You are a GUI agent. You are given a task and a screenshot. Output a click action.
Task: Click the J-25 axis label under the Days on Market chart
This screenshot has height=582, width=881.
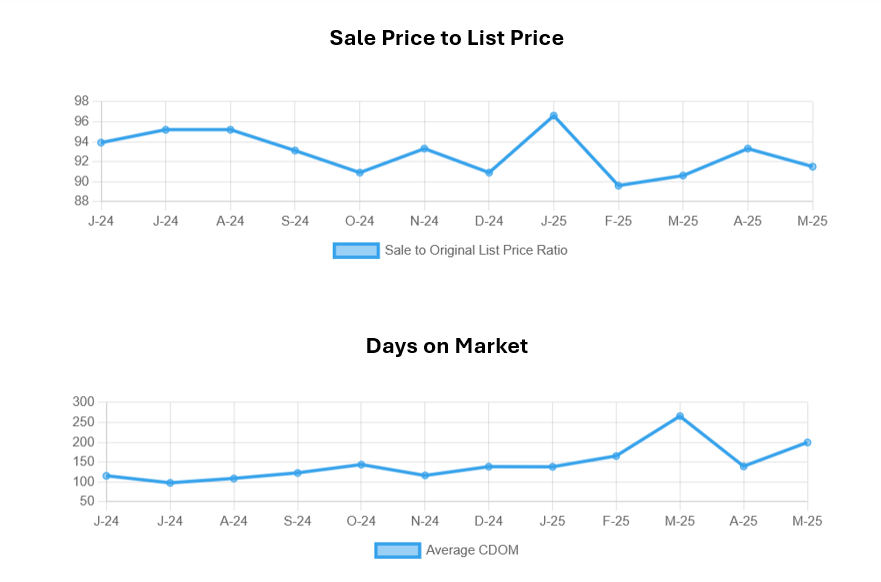click(x=552, y=520)
